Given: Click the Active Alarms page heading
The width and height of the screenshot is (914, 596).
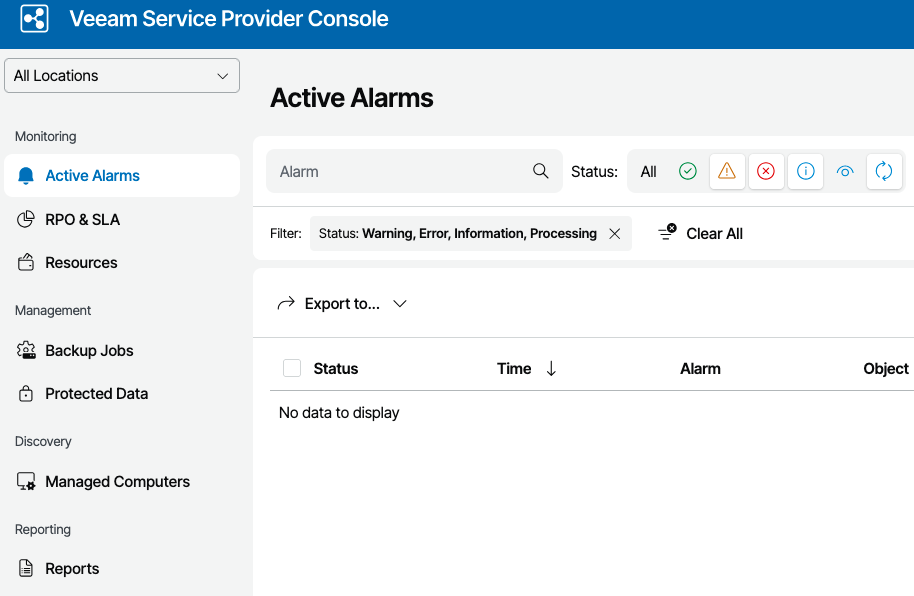Looking at the screenshot, I should pyautogui.click(x=351, y=97).
